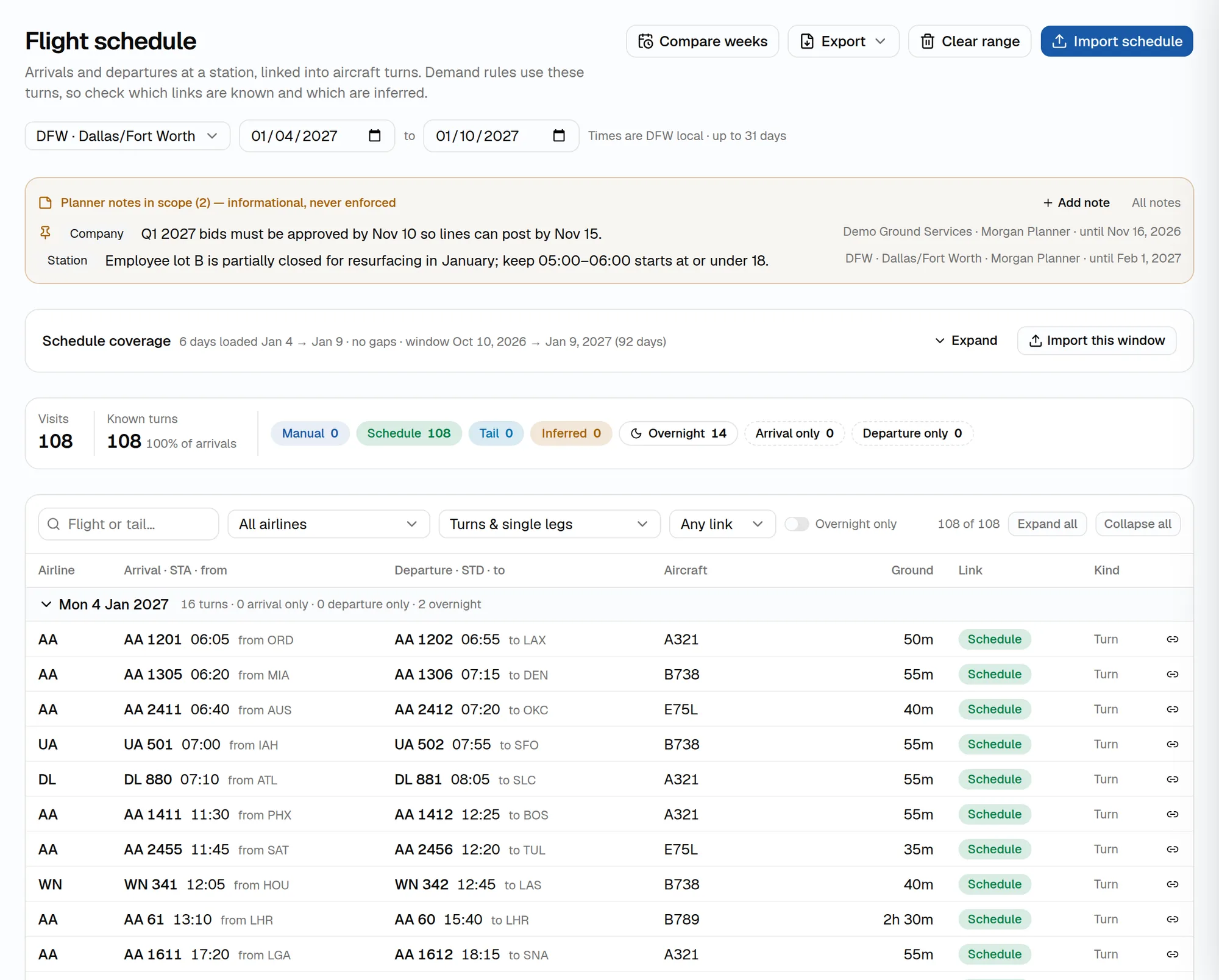The width and height of the screenshot is (1219, 980).
Task: Click link icon on AA 1201 turn row
Action: point(1172,639)
